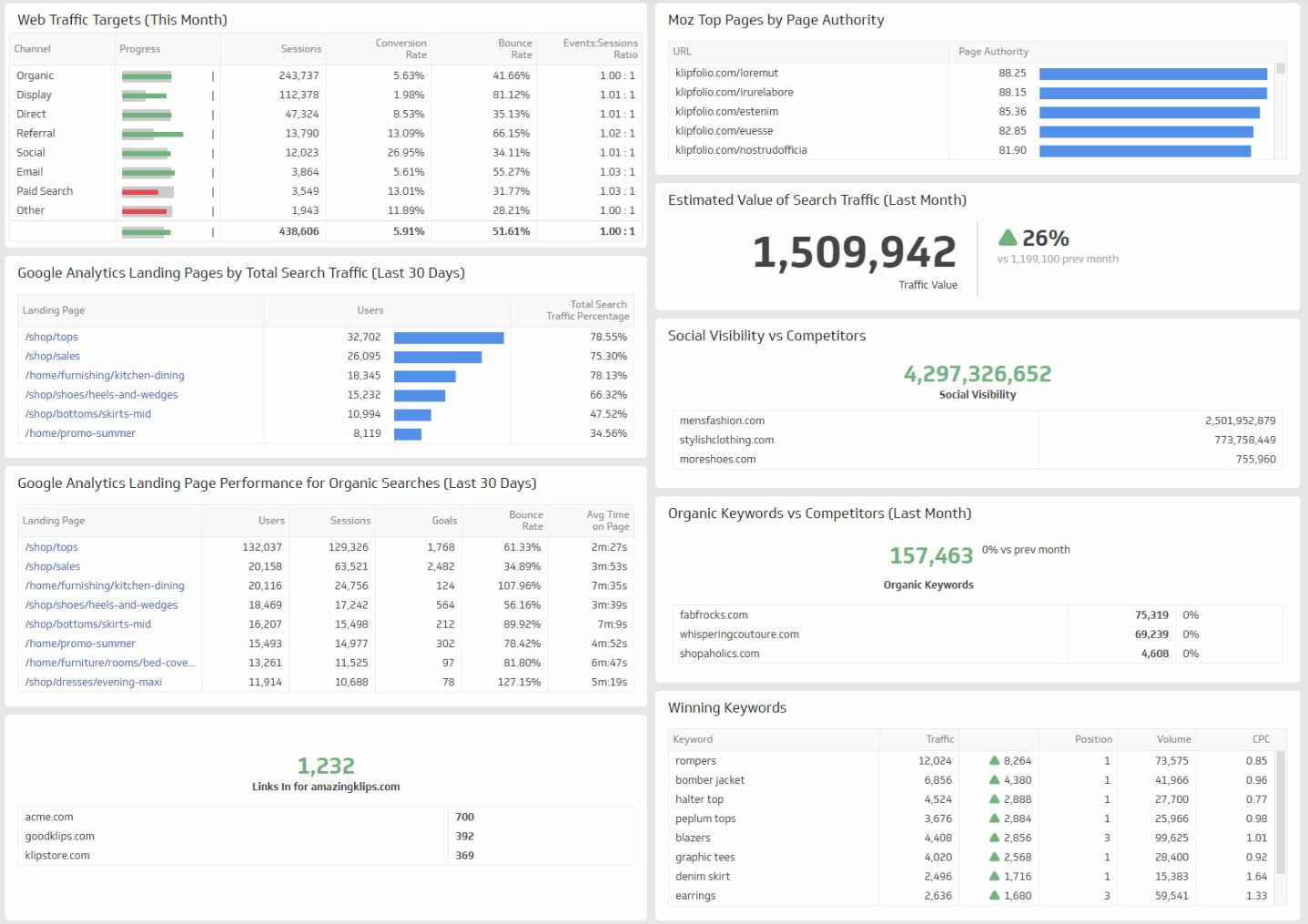
Task: Click the Avg Time on Page column header
Action: pyautogui.click(x=607, y=521)
